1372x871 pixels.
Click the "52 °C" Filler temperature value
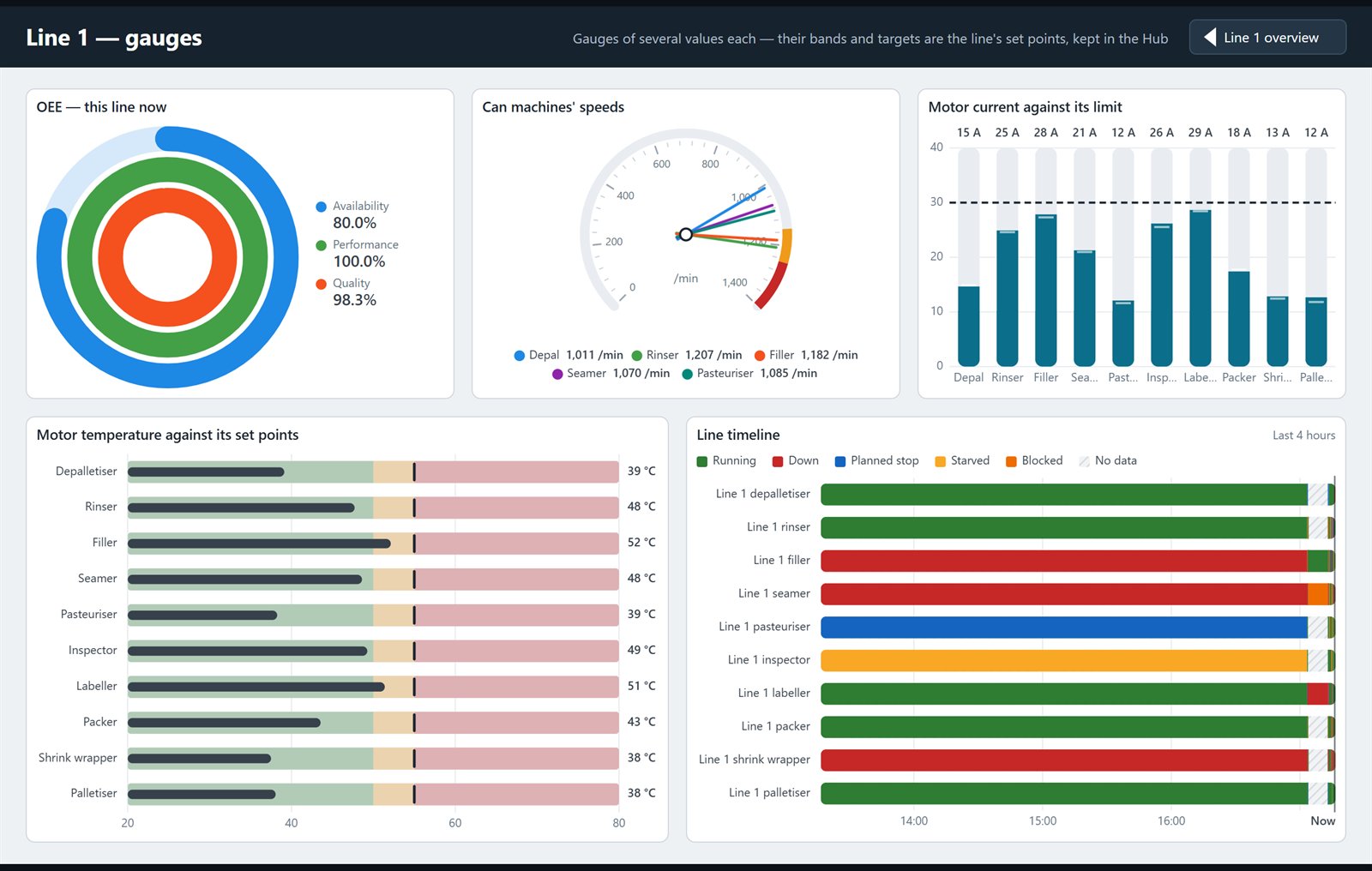[x=641, y=543]
